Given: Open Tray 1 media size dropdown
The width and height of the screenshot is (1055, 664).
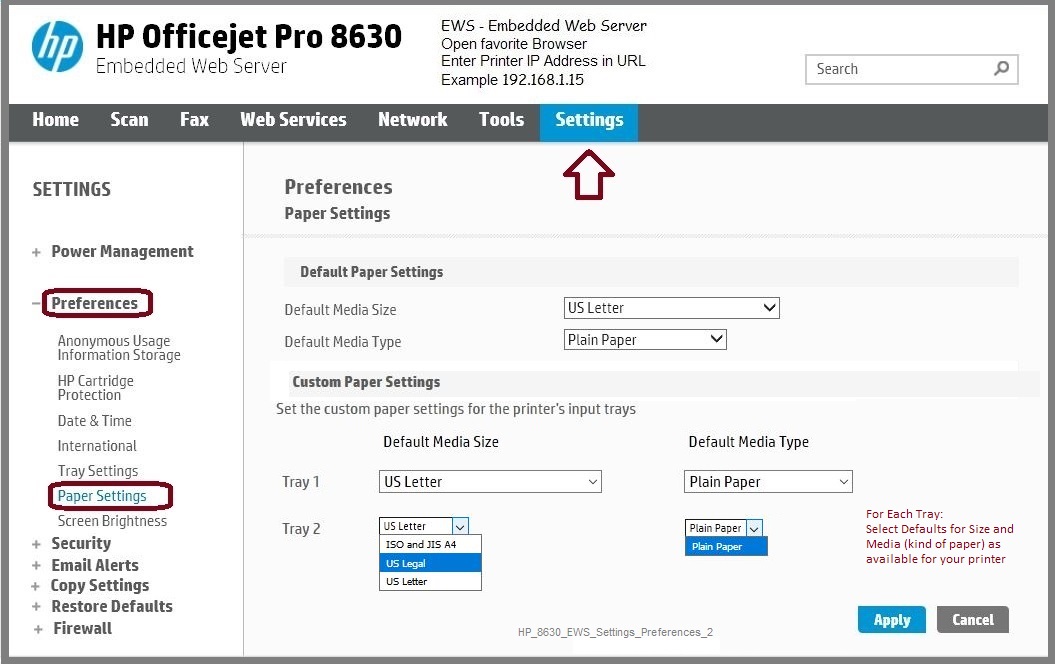Looking at the screenshot, I should click(490, 482).
